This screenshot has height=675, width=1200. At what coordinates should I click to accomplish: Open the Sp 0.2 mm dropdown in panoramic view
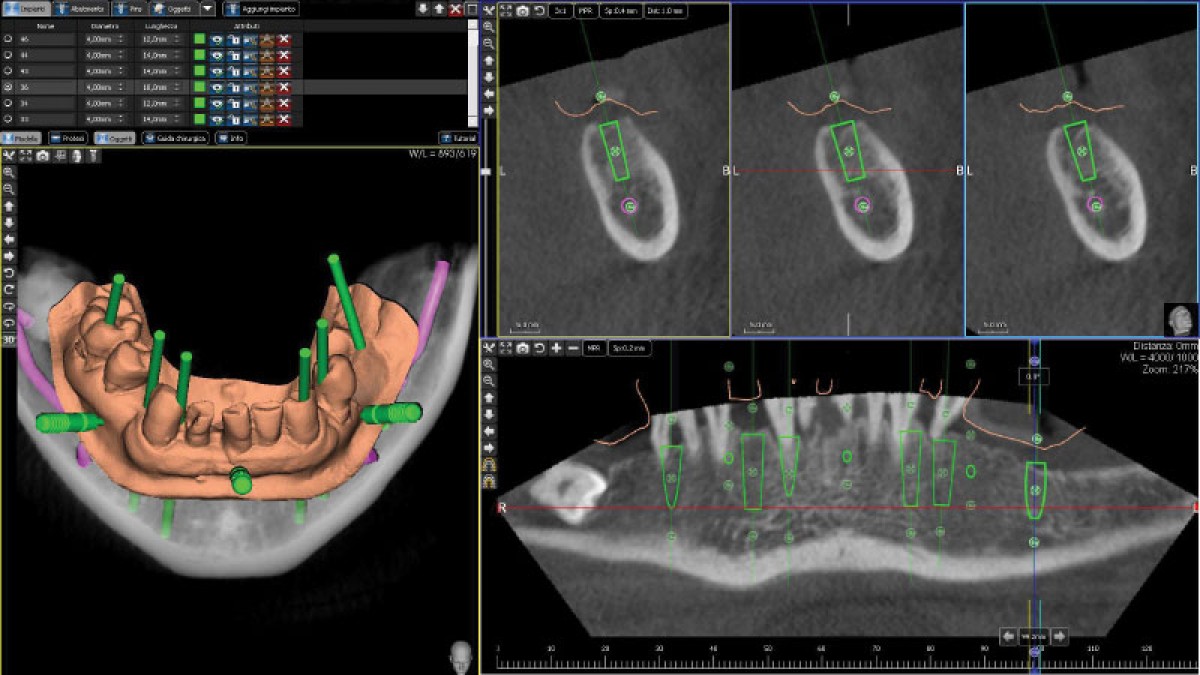tap(630, 348)
